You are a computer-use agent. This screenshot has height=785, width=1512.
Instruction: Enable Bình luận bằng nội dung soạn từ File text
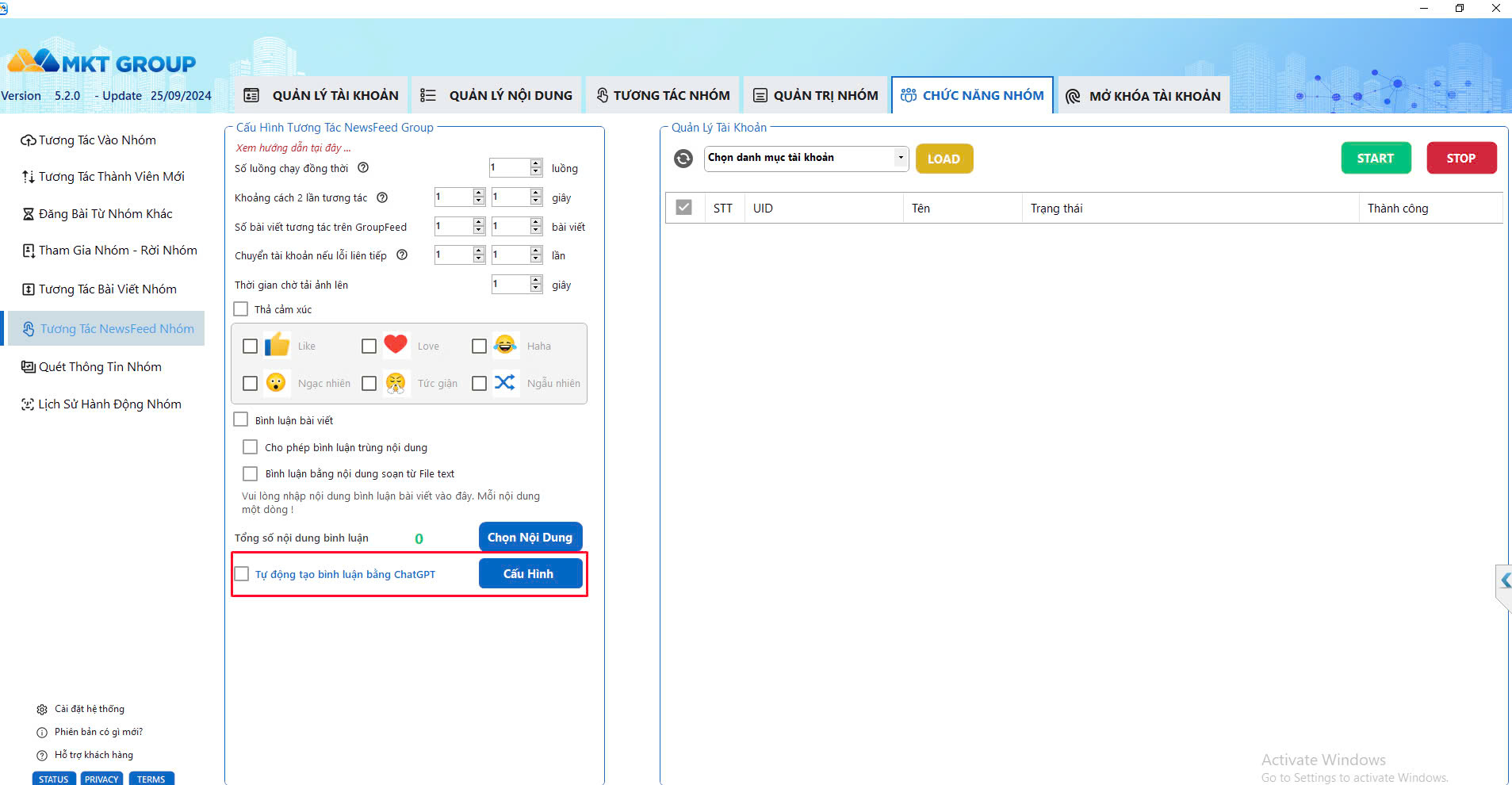click(250, 473)
